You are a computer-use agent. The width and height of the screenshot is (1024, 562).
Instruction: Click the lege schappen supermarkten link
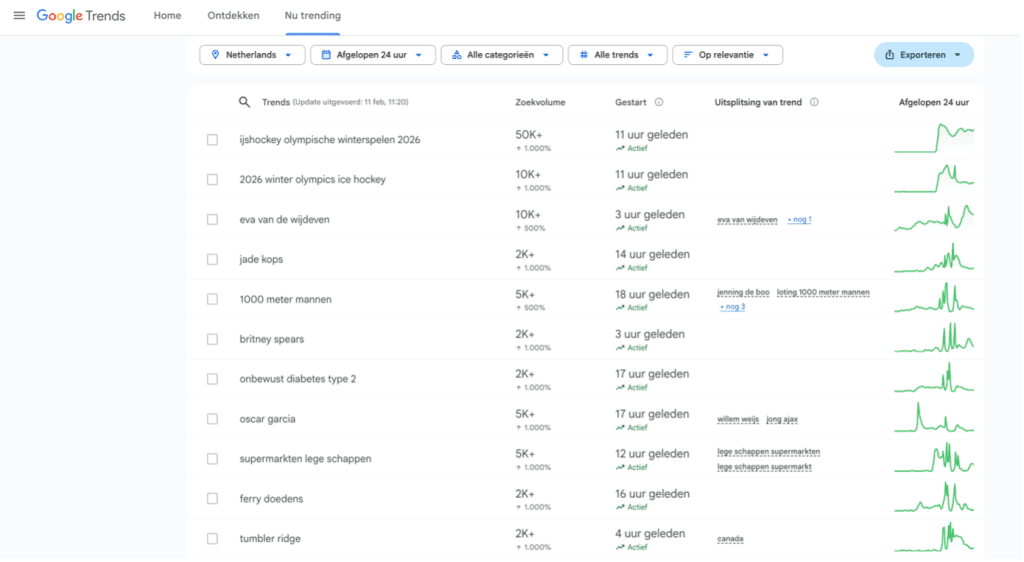pyautogui.click(x=769, y=452)
